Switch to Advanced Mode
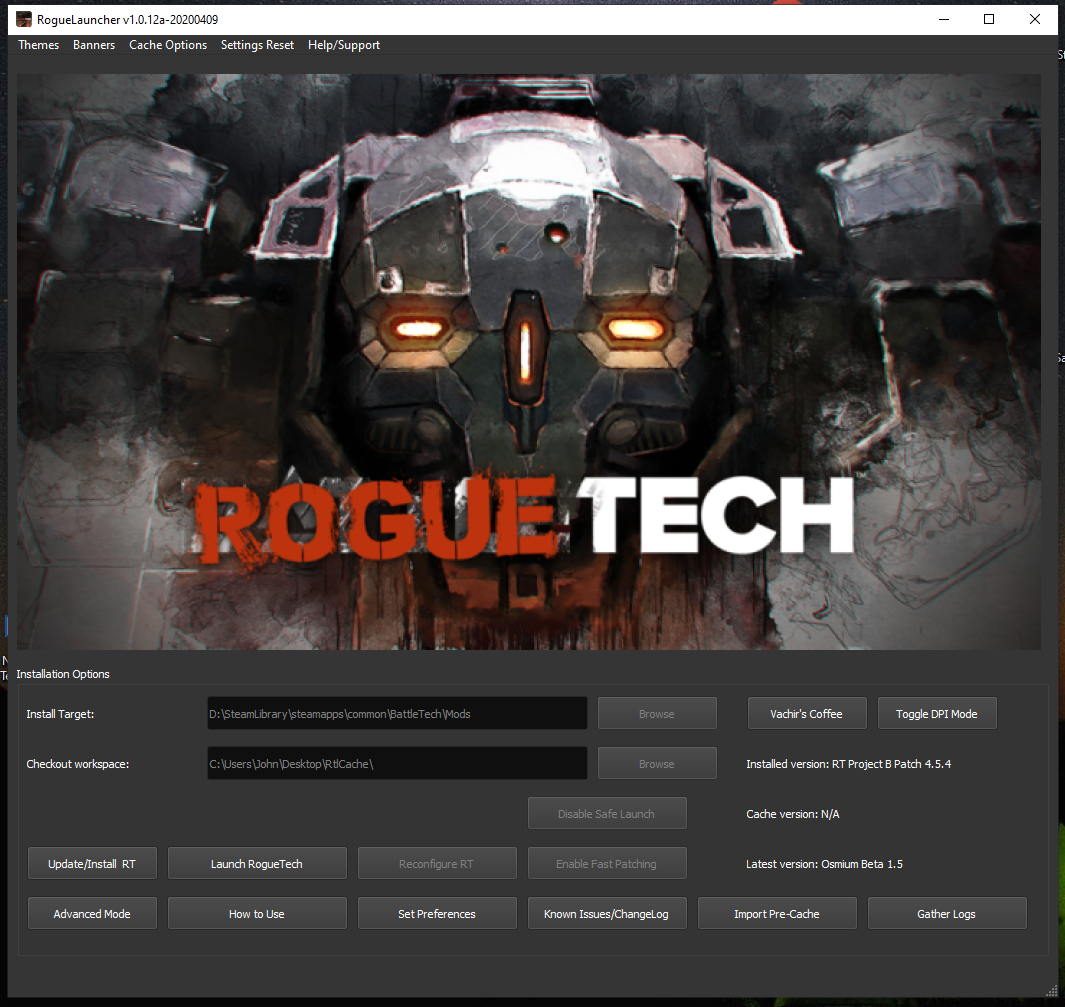This screenshot has width=1065, height=1007. click(x=92, y=914)
